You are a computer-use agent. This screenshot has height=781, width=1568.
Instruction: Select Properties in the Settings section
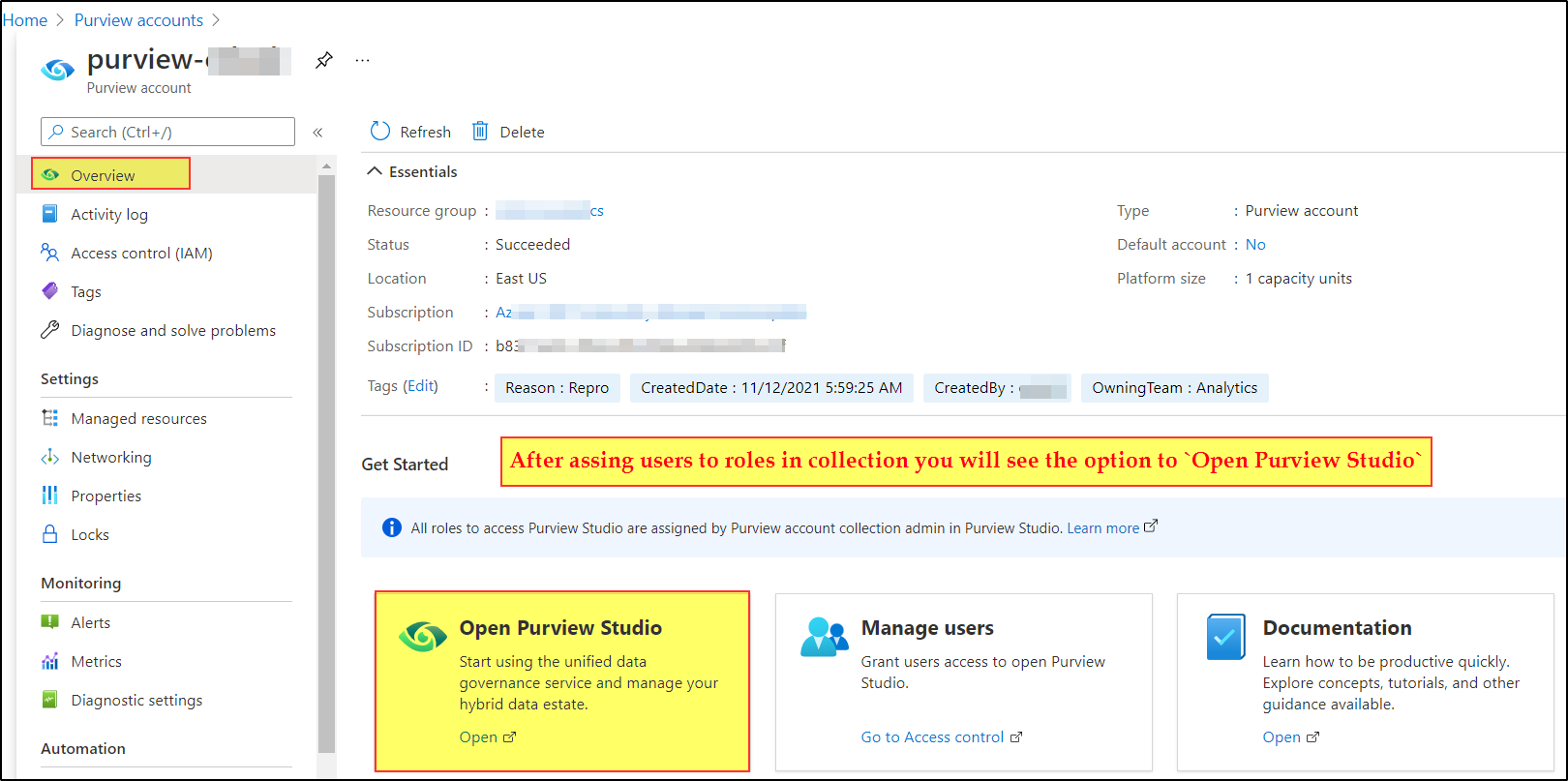pyautogui.click(x=106, y=496)
